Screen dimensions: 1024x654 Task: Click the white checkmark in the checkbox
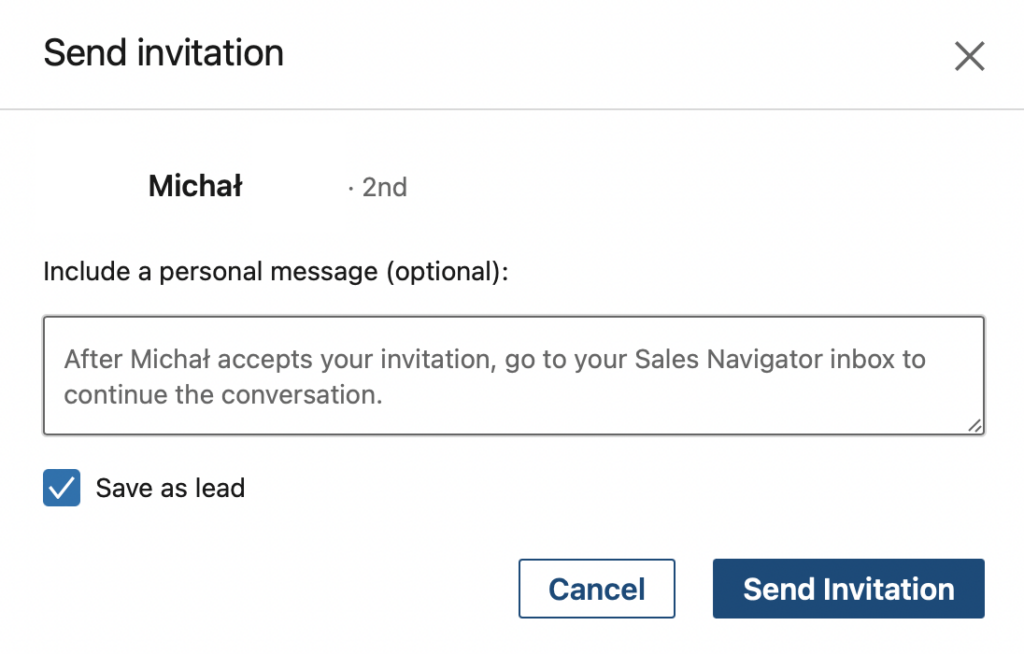(x=62, y=489)
